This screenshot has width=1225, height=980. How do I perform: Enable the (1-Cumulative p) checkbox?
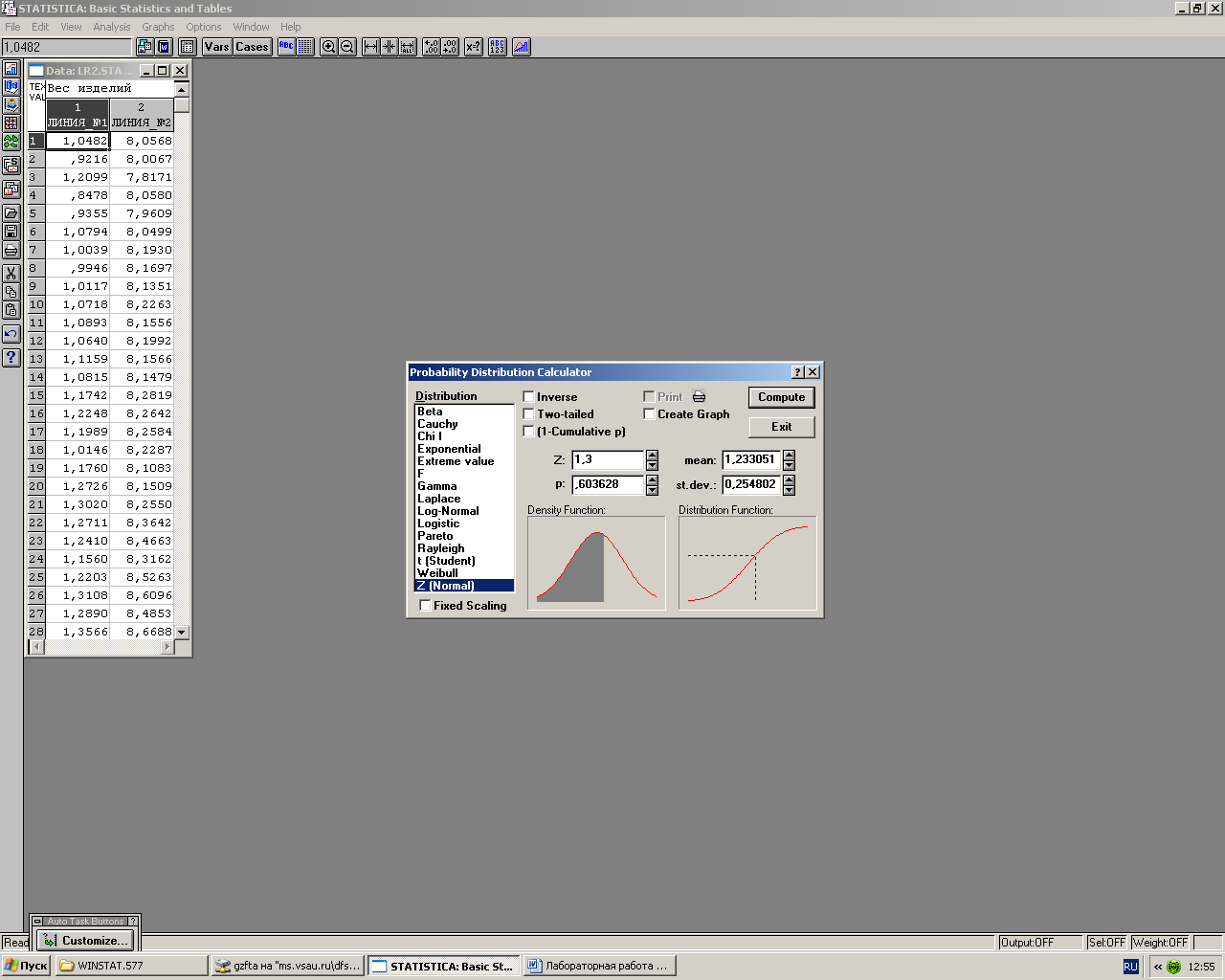[528, 431]
